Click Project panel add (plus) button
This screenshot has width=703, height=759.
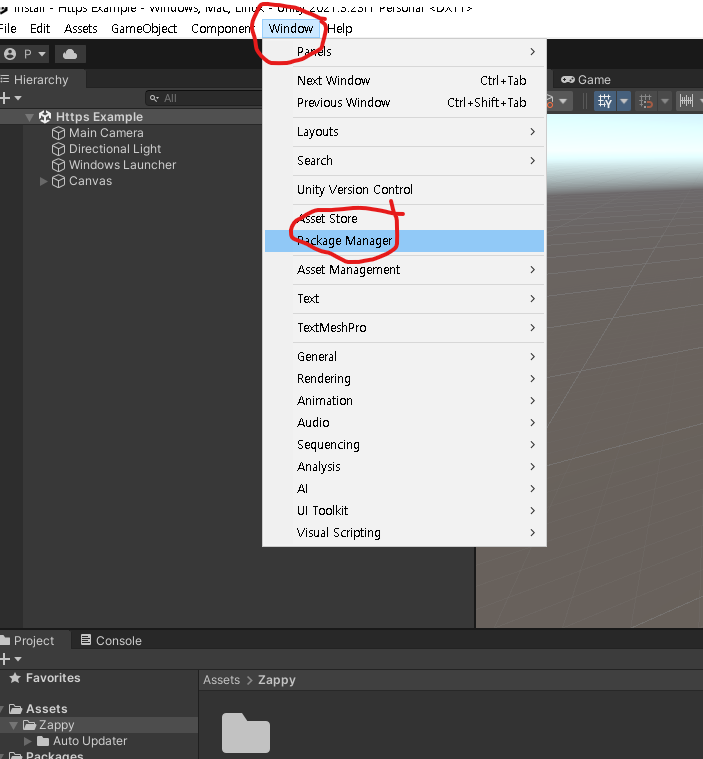(5, 659)
